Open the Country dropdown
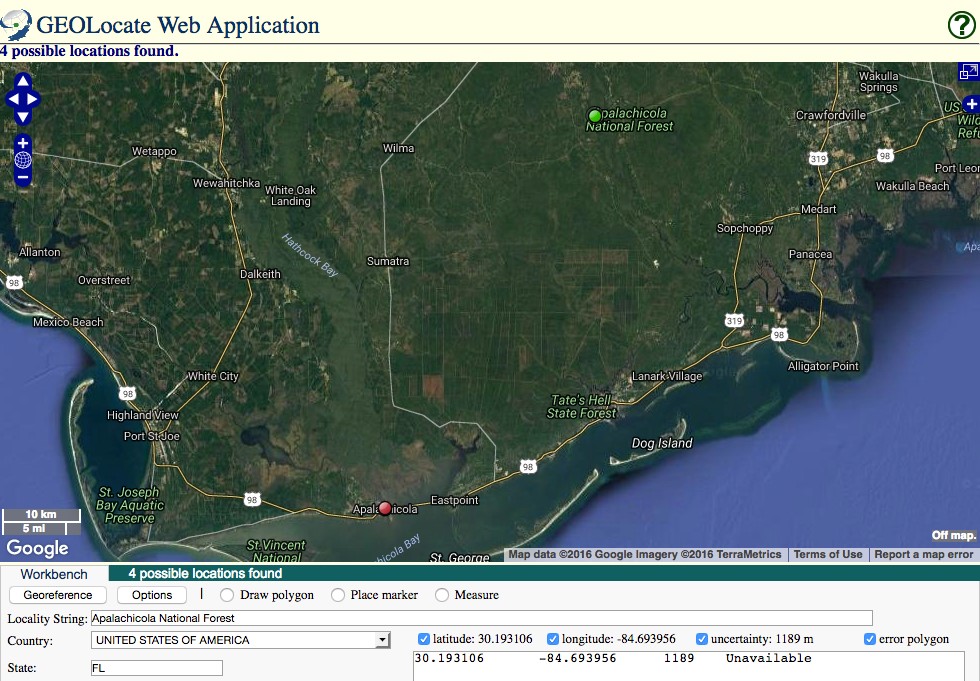The image size is (980, 681). [241, 640]
